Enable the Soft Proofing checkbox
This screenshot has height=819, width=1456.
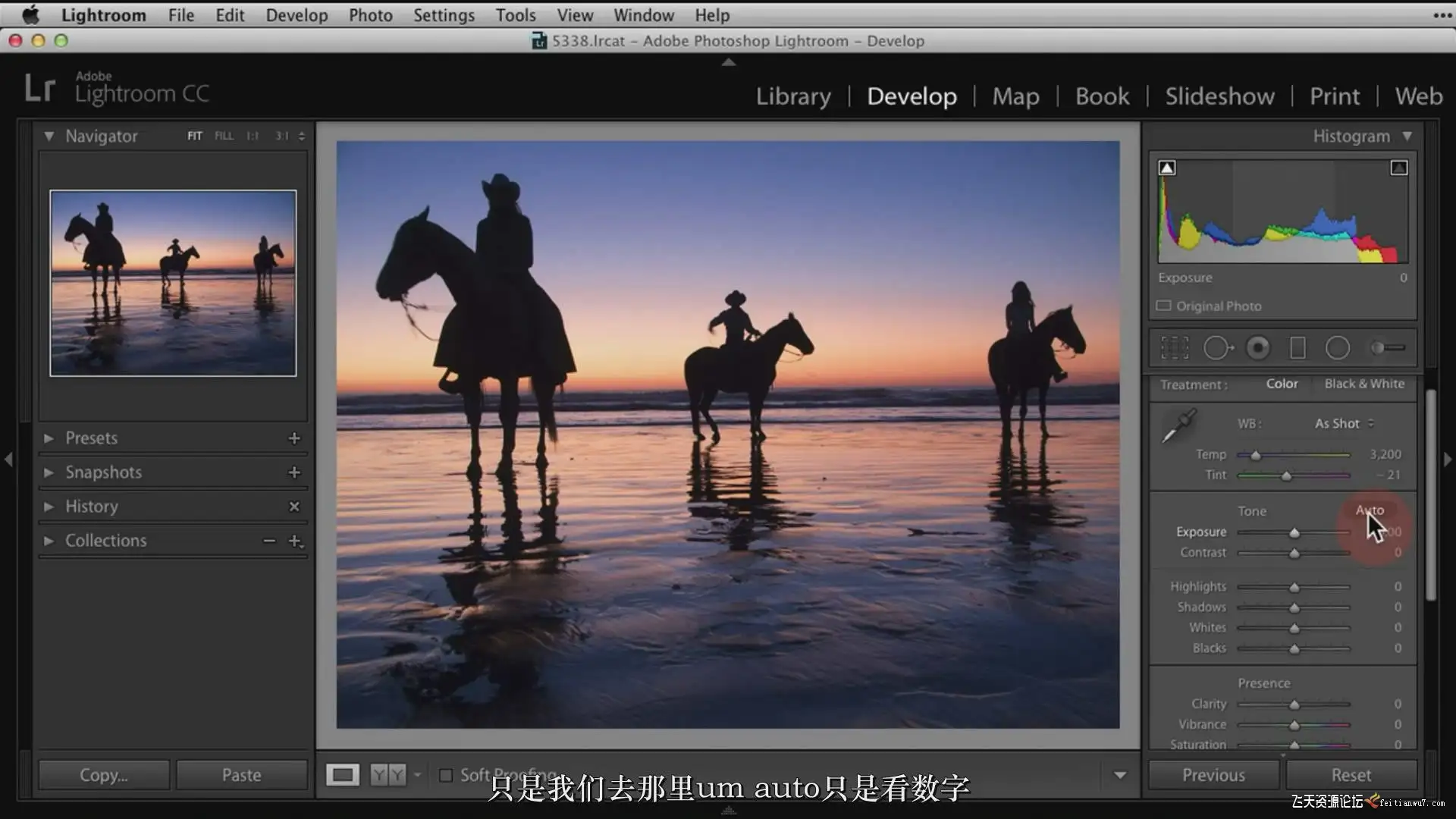pos(446,775)
